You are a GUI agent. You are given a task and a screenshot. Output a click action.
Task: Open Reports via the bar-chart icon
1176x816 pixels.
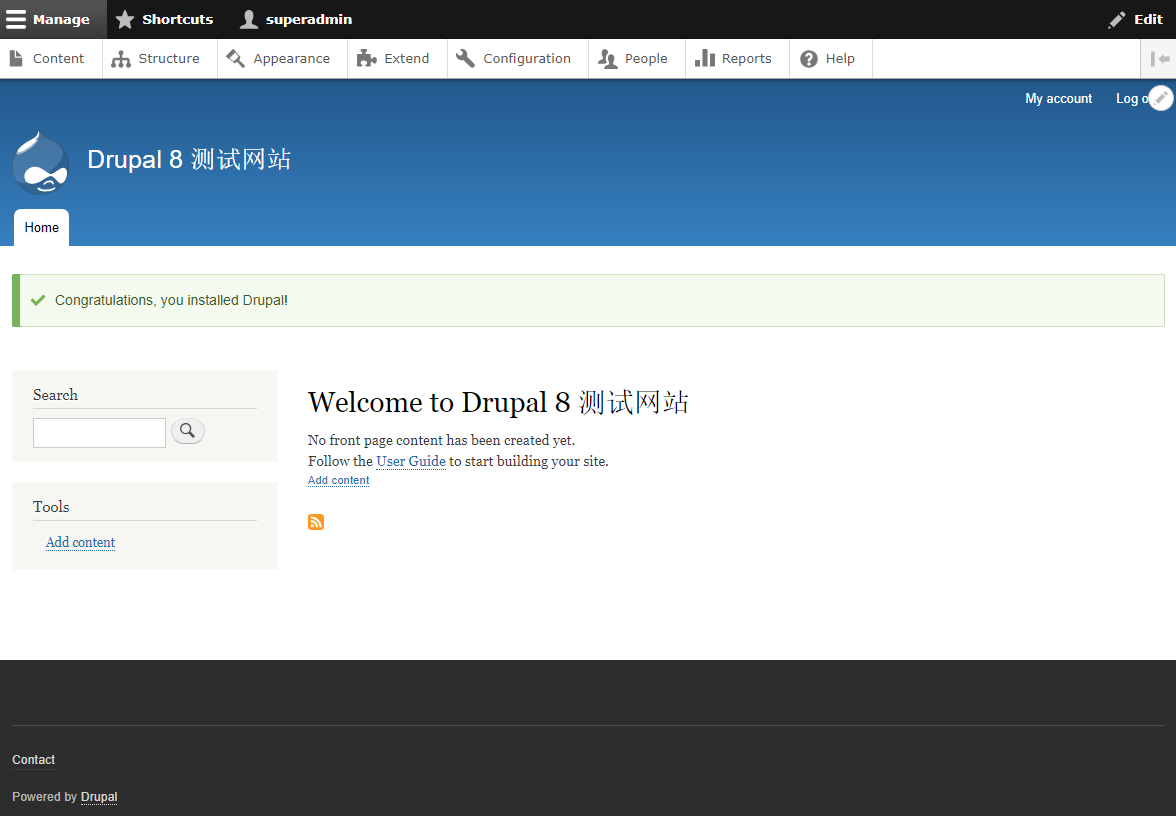[x=706, y=58]
